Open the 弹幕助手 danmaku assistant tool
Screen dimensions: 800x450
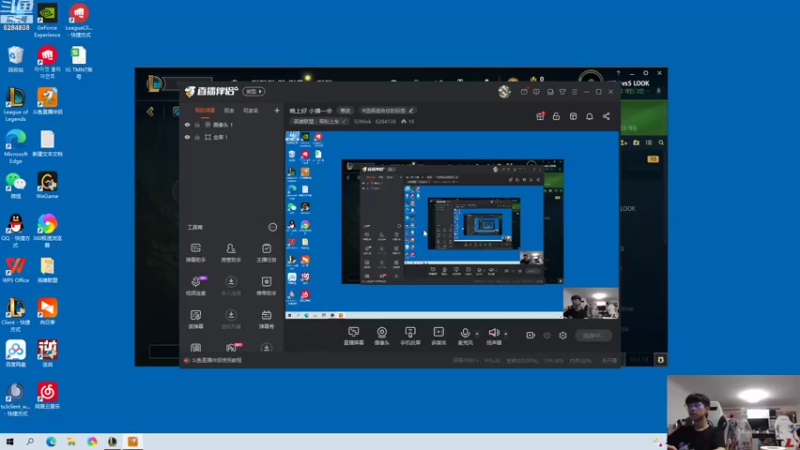(x=195, y=253)
